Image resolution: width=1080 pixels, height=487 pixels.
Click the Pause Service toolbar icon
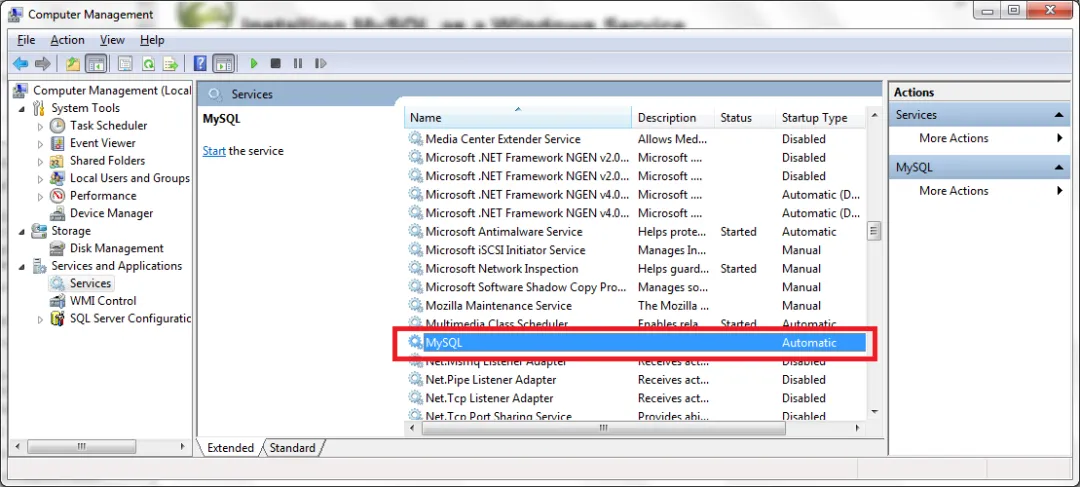point(298,63)
